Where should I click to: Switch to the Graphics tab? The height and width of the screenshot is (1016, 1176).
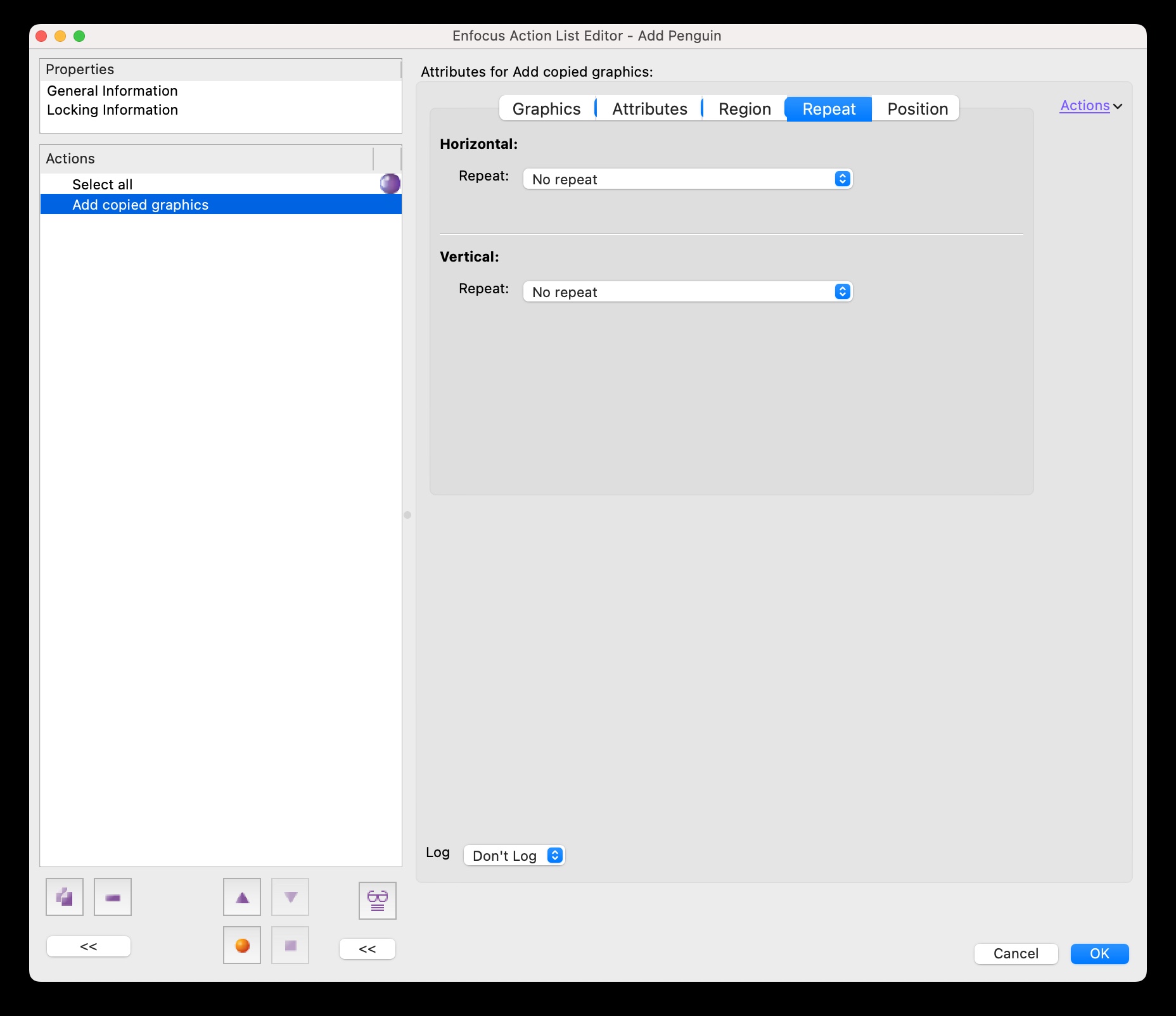(547, 109)
